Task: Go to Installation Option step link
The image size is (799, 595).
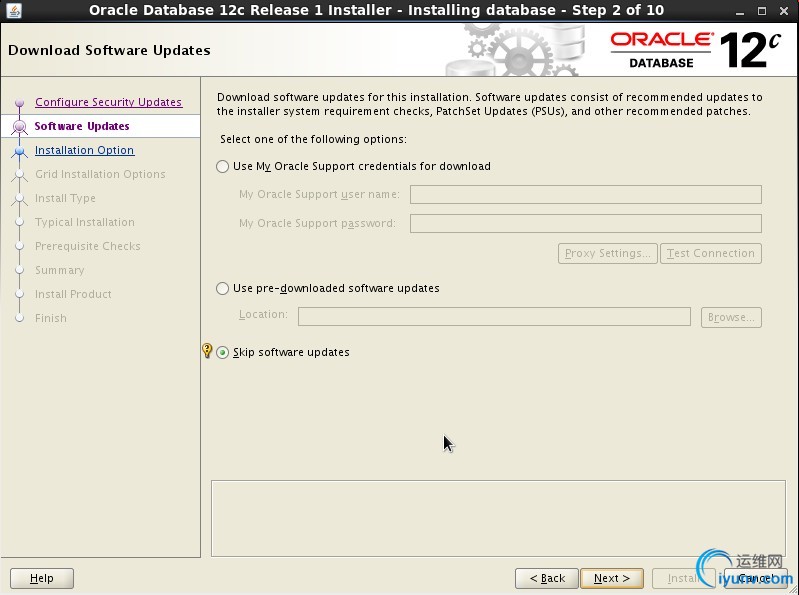Action: coord(85,150)
